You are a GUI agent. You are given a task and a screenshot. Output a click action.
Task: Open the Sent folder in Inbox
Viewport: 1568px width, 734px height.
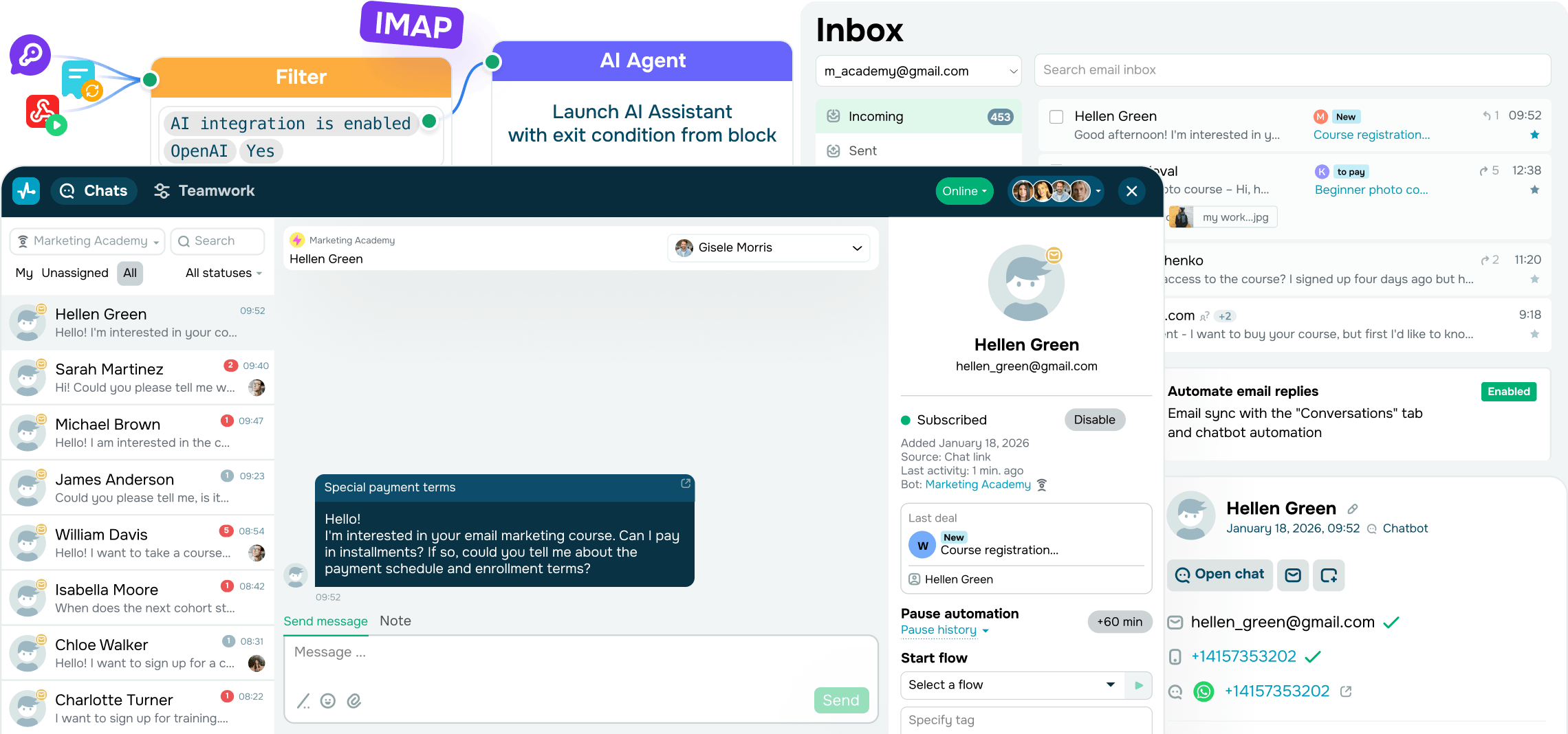pos(919,151)
